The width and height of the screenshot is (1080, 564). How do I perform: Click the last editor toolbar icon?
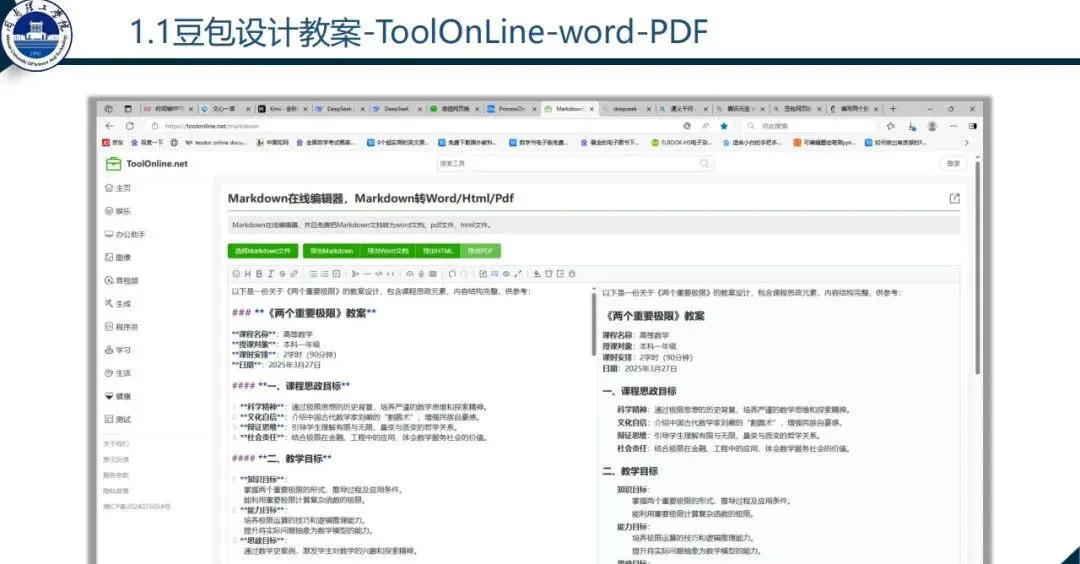572,273
